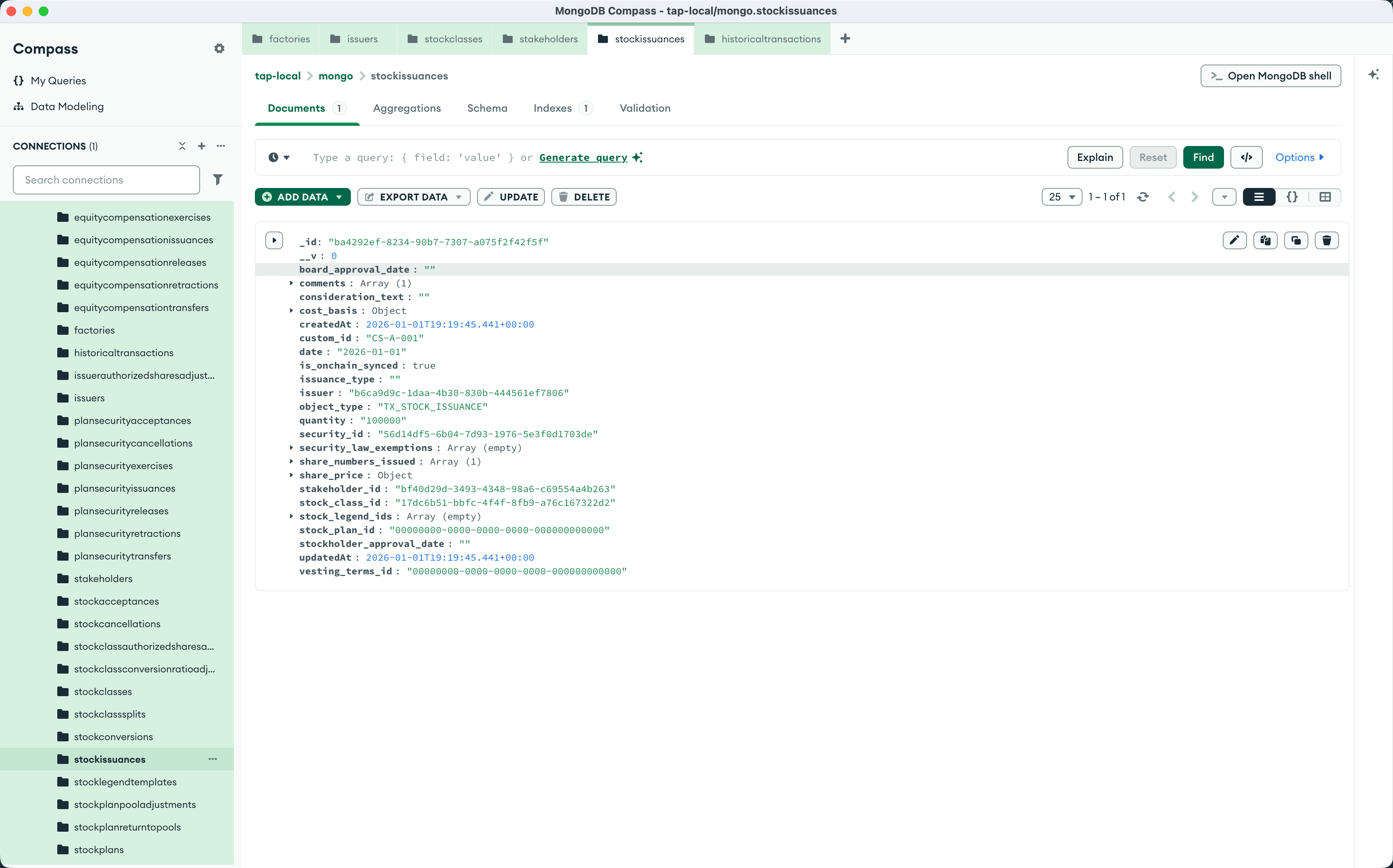
Task: Click the Find button
Action: click(1203, 157)
